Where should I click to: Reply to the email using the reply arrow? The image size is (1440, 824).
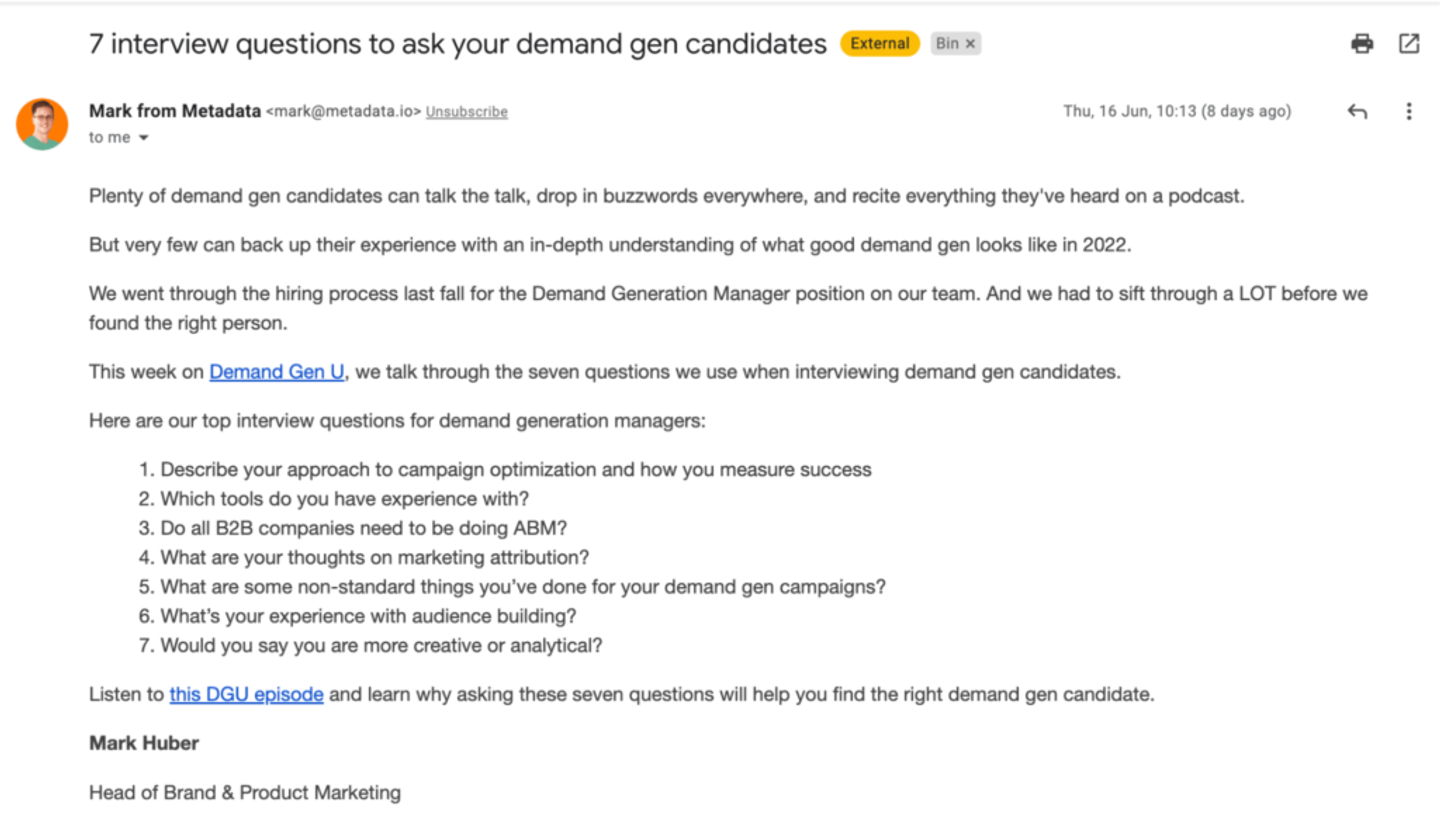[x=1357, y=111]
